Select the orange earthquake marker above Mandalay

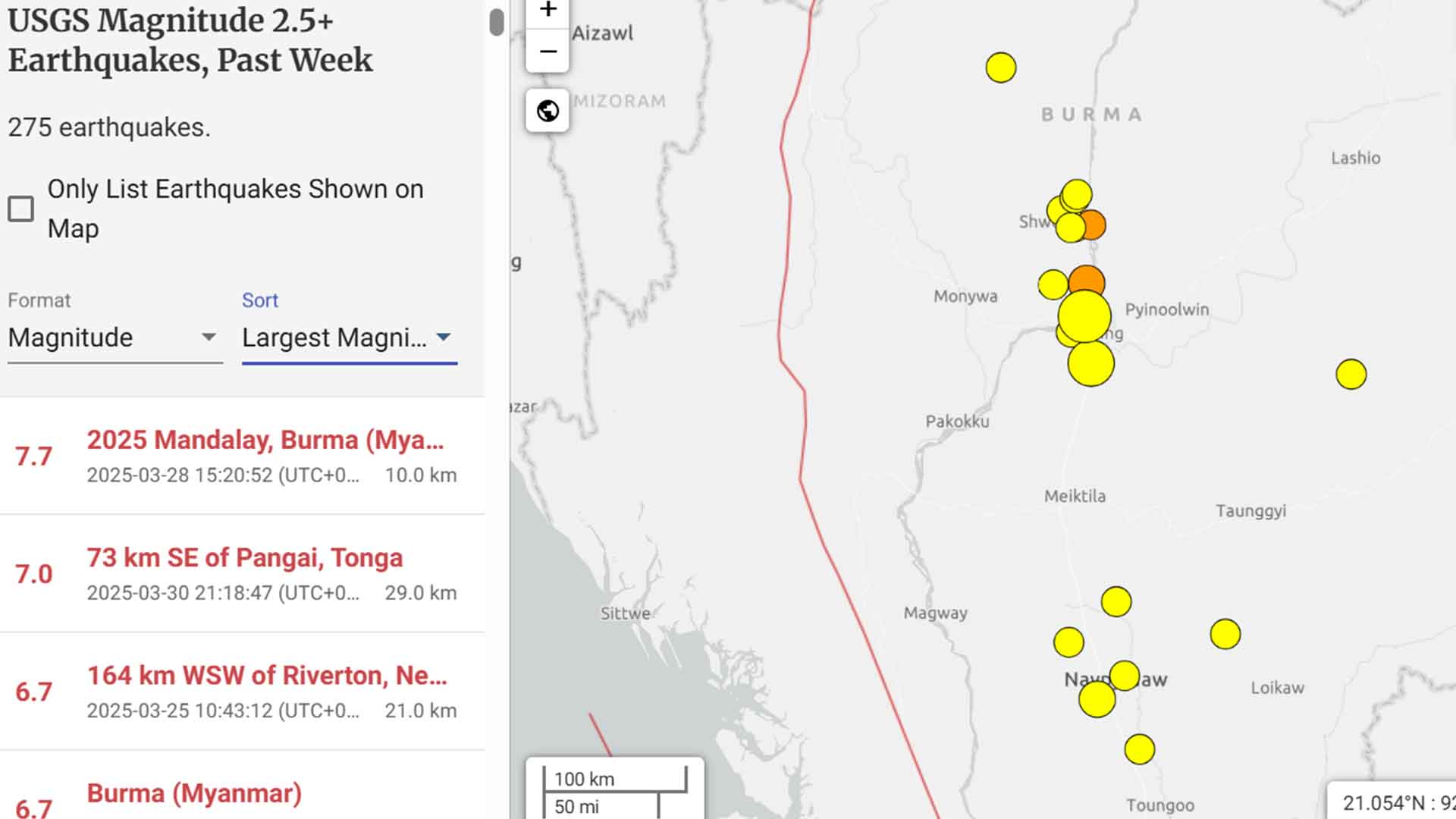click(1087, 280)
